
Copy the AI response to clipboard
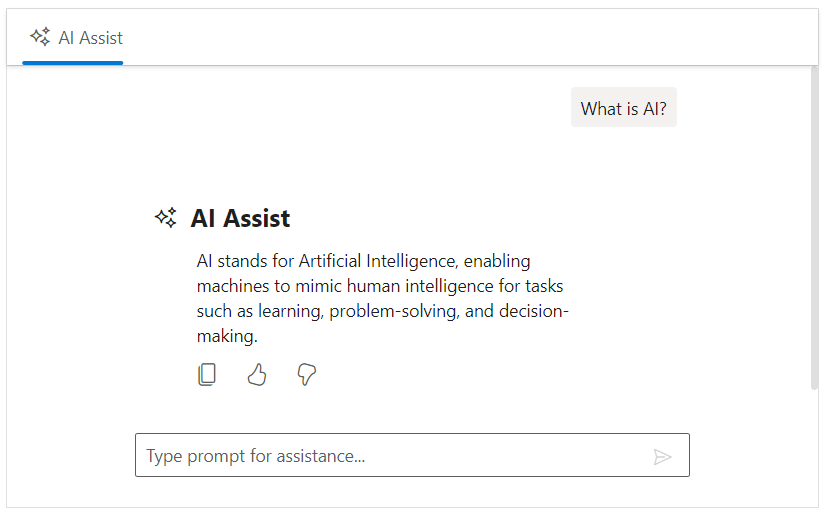(207, 375)
